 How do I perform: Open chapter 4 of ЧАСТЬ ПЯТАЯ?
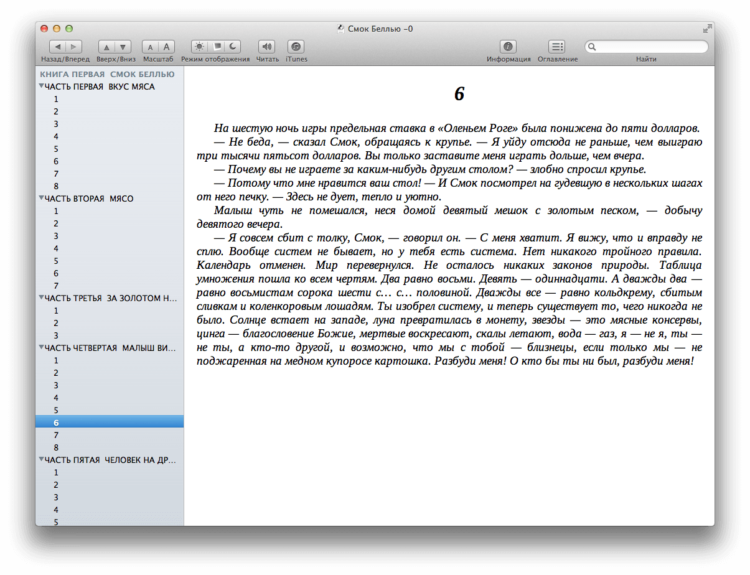[56, 509]
